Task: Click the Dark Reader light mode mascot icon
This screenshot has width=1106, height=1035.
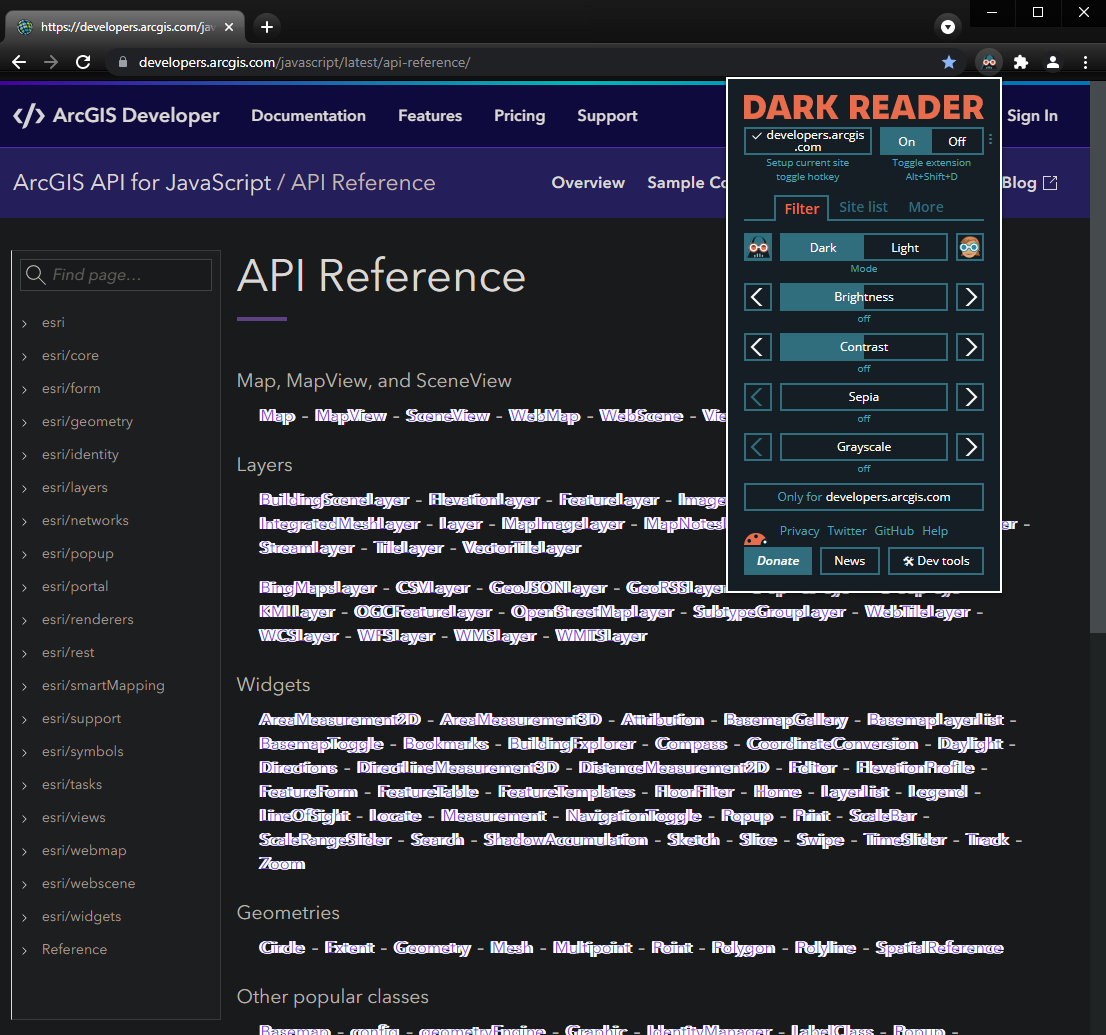Action: click(x=970, y=248)
